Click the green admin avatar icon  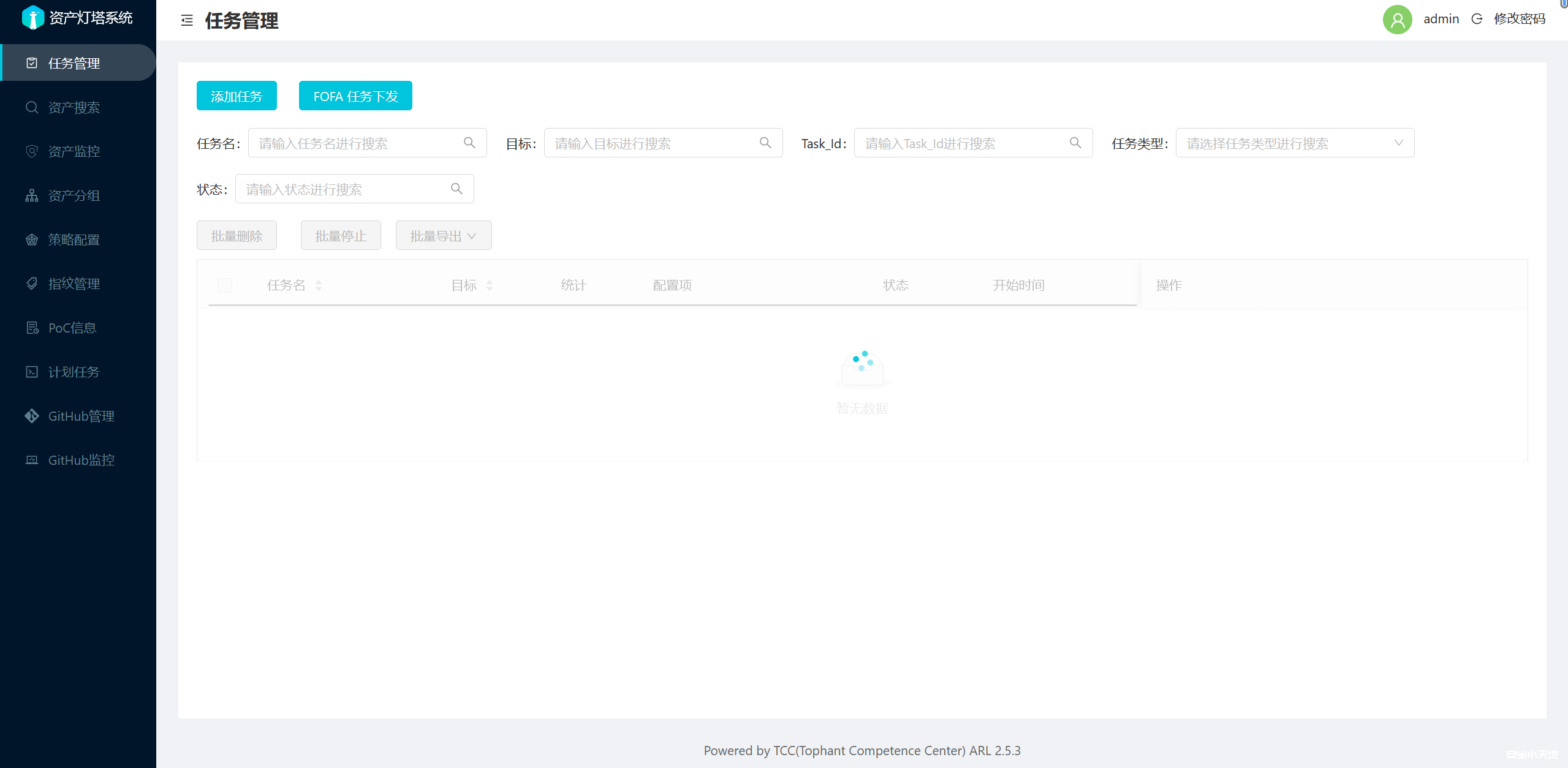coord(1397,20)
